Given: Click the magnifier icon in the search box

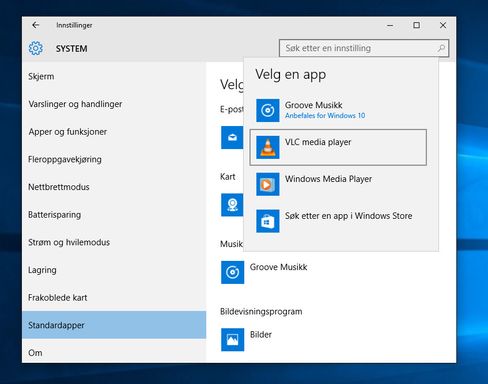Looking at the screenshot, I should tap(441, 48).
